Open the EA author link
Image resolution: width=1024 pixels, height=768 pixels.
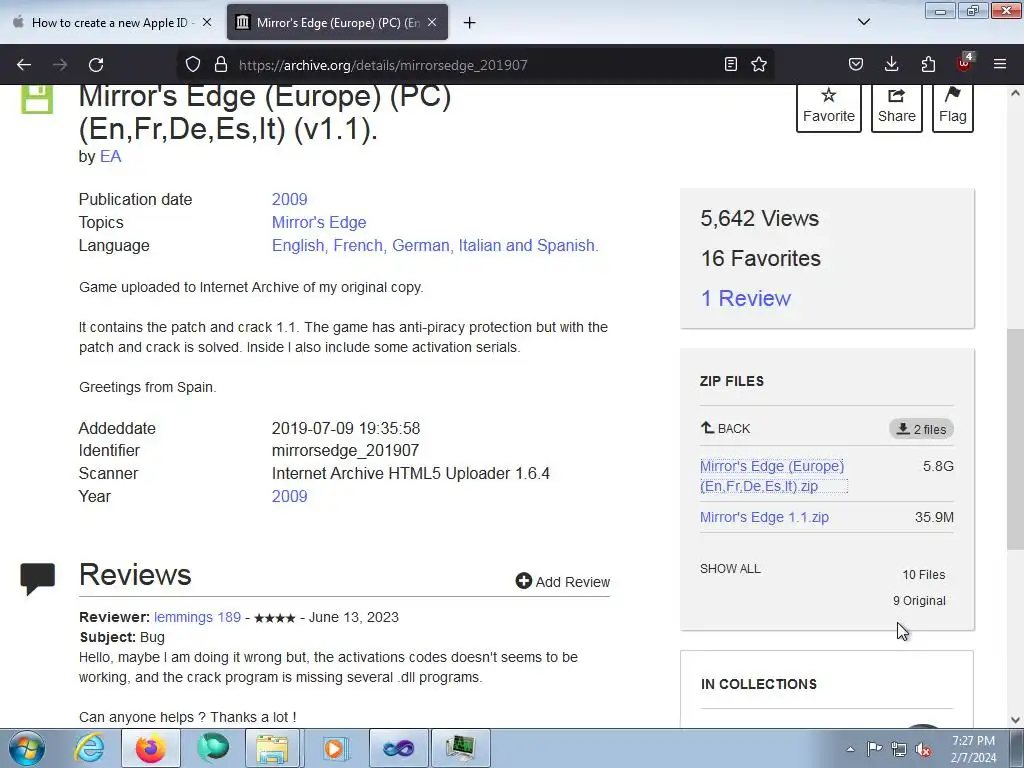(x=110, y=157)
